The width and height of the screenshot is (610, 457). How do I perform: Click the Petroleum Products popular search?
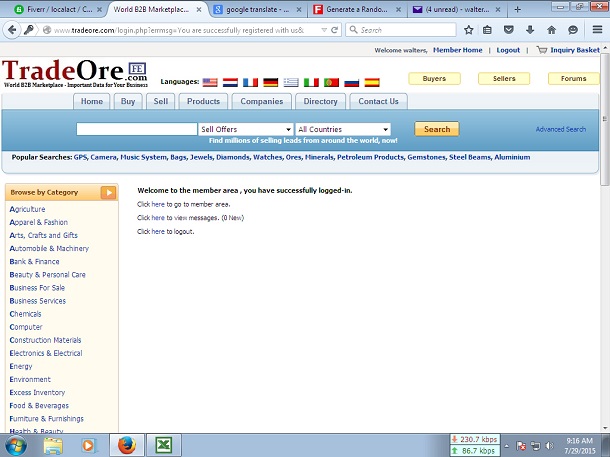coord(370,157)
